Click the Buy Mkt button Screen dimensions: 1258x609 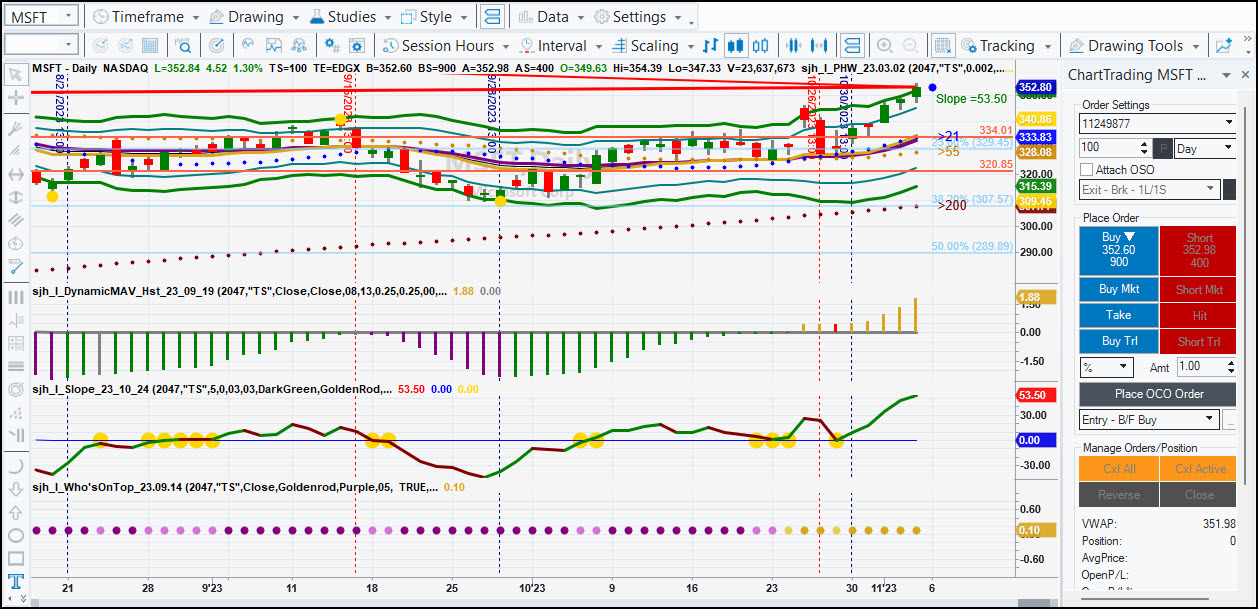tap(1118, 289)
